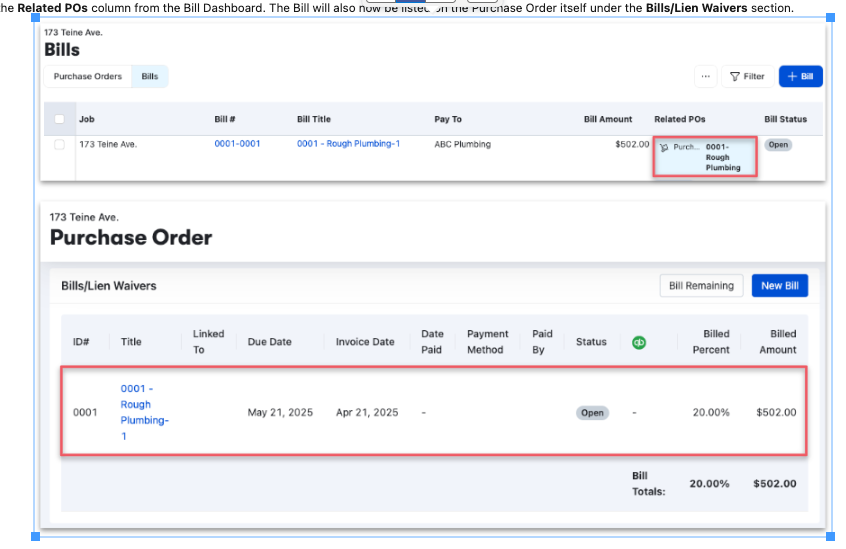Click the $502.00 bill amount in Bills table

pyautogui.click(x=632, y=144)
